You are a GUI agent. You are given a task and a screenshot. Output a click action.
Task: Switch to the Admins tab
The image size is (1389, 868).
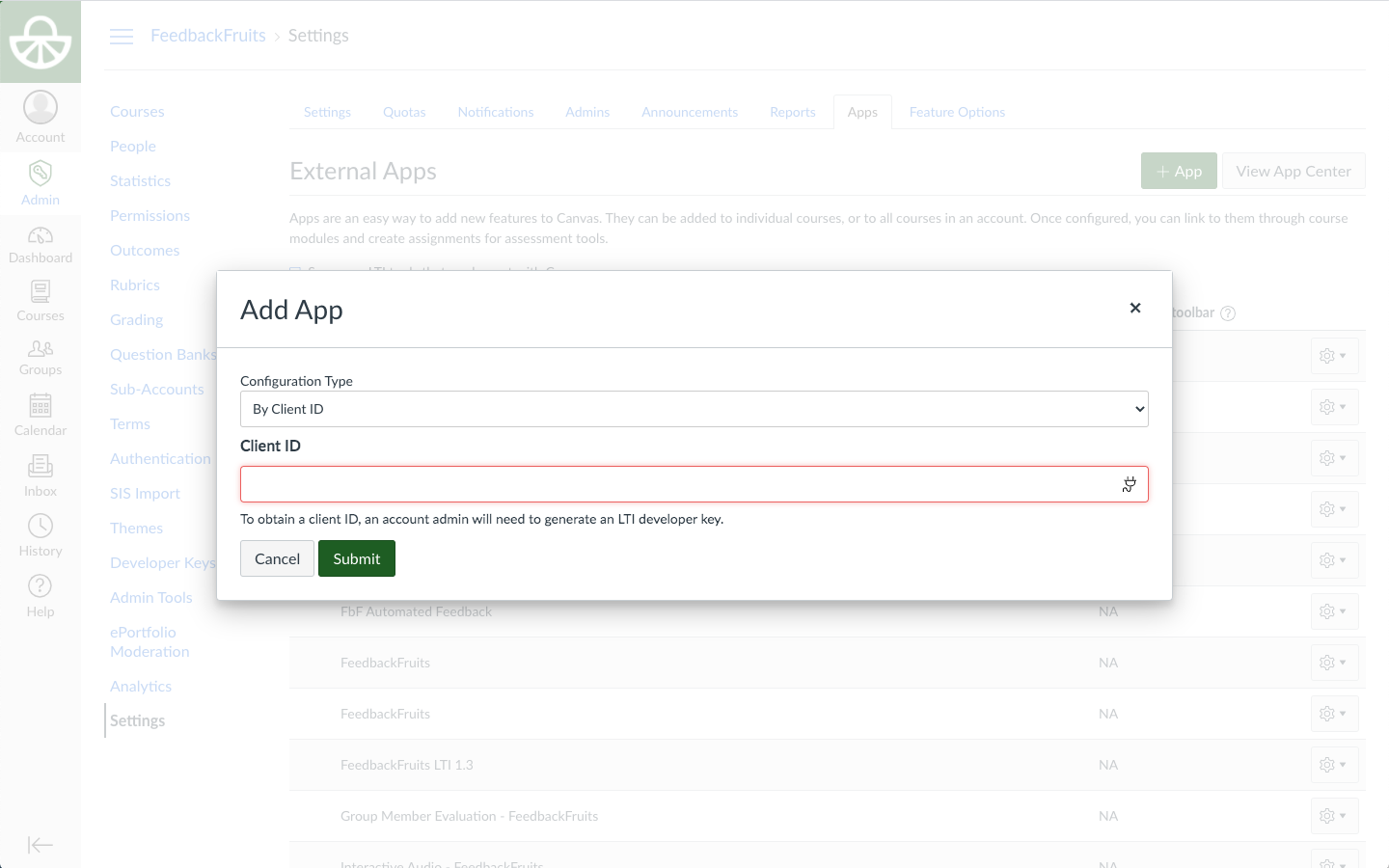[587, 112]
